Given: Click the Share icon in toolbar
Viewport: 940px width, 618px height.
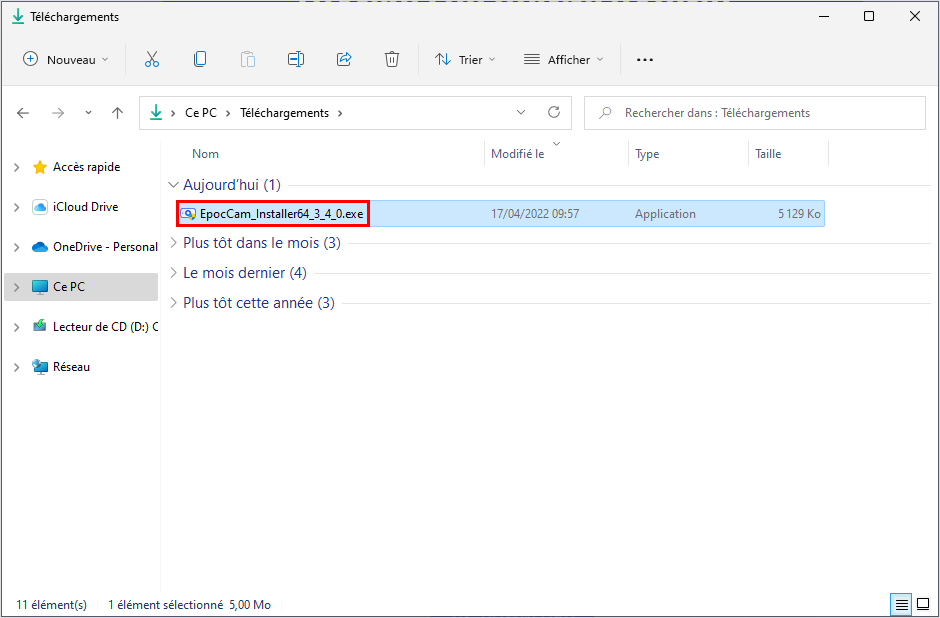Looking at the screenshot, I should [x=344, y=59].
